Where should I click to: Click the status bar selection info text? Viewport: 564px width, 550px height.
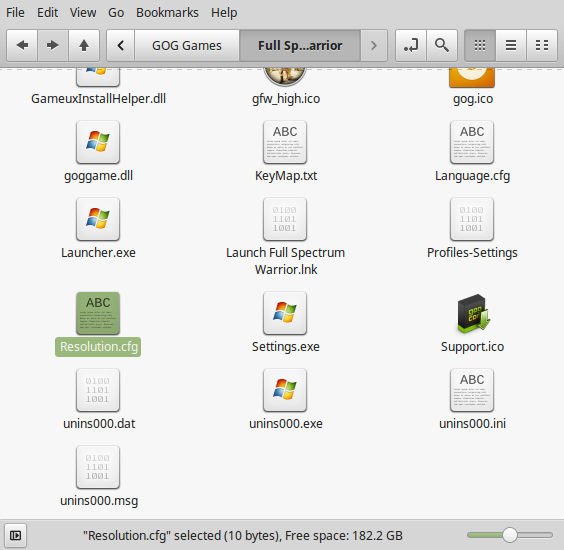[243, 536]
